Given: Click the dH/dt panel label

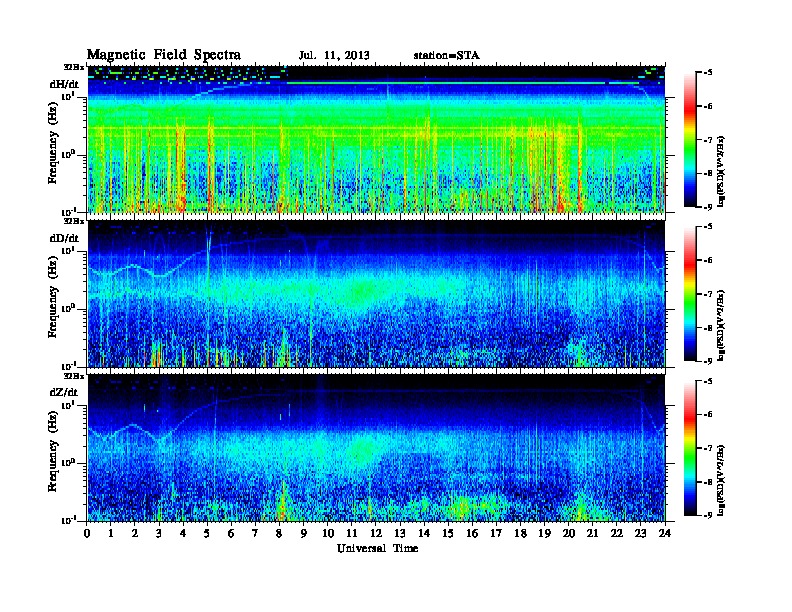Looking at the screenshot, I should click(x=64, y=84).
